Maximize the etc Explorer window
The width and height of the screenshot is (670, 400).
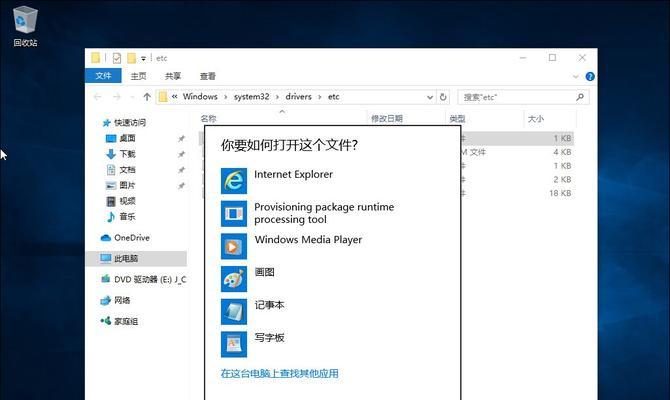(552, 58)
